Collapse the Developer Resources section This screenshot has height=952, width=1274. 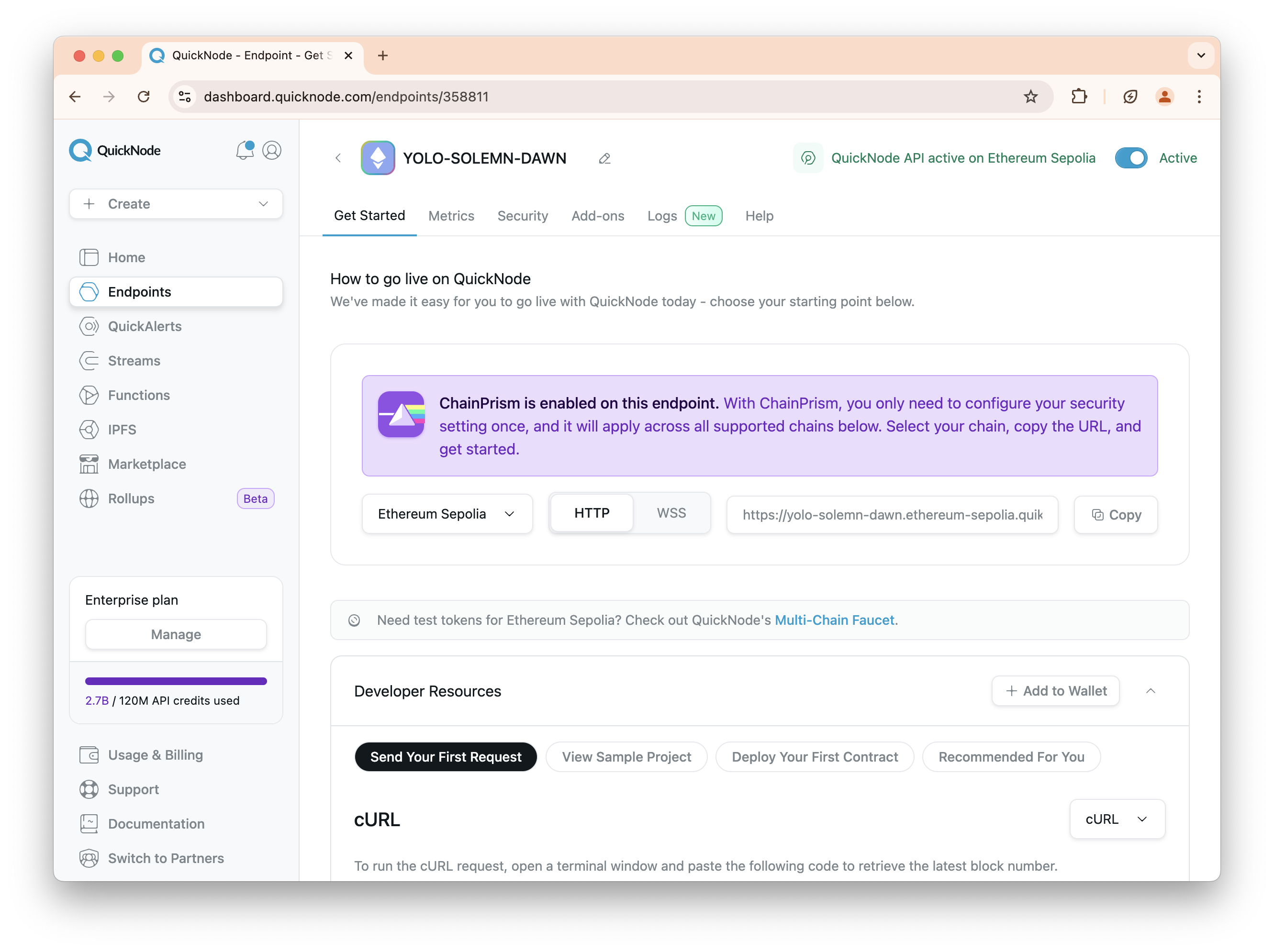[1150, 691]
